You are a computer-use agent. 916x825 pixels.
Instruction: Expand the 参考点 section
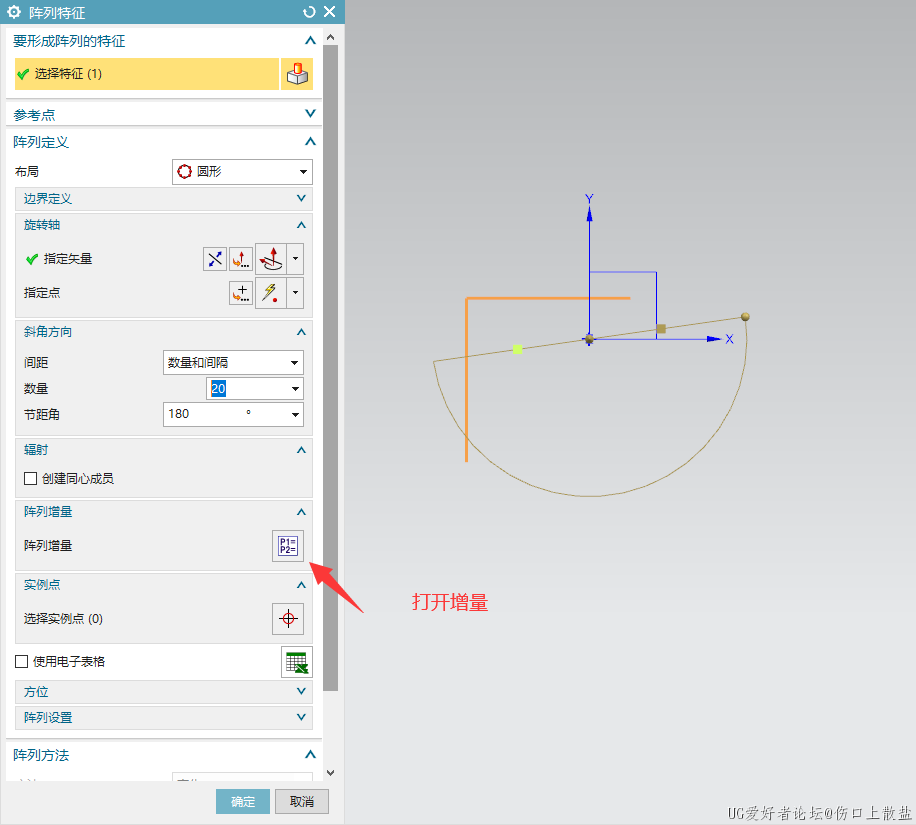[164, 115]
